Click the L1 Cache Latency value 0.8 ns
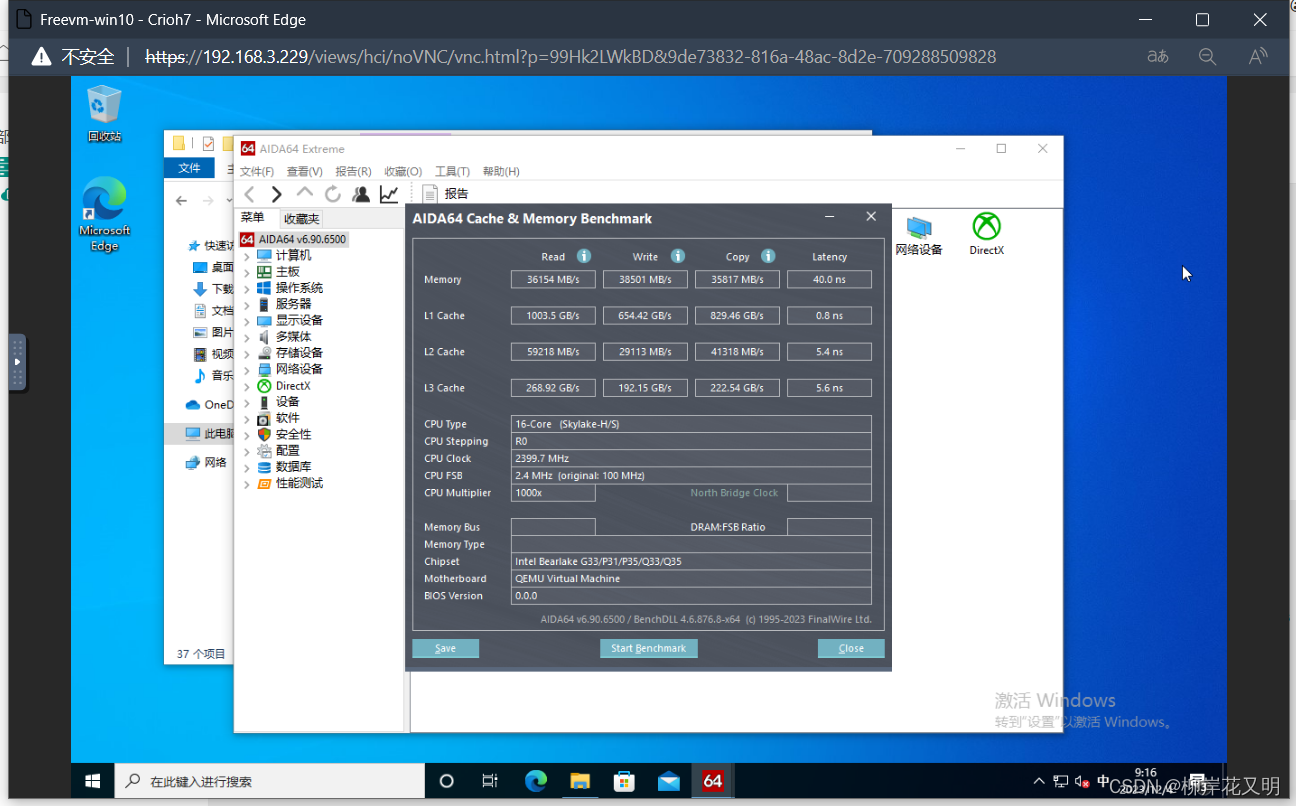The image size is (1296, 806). point(829,316)
